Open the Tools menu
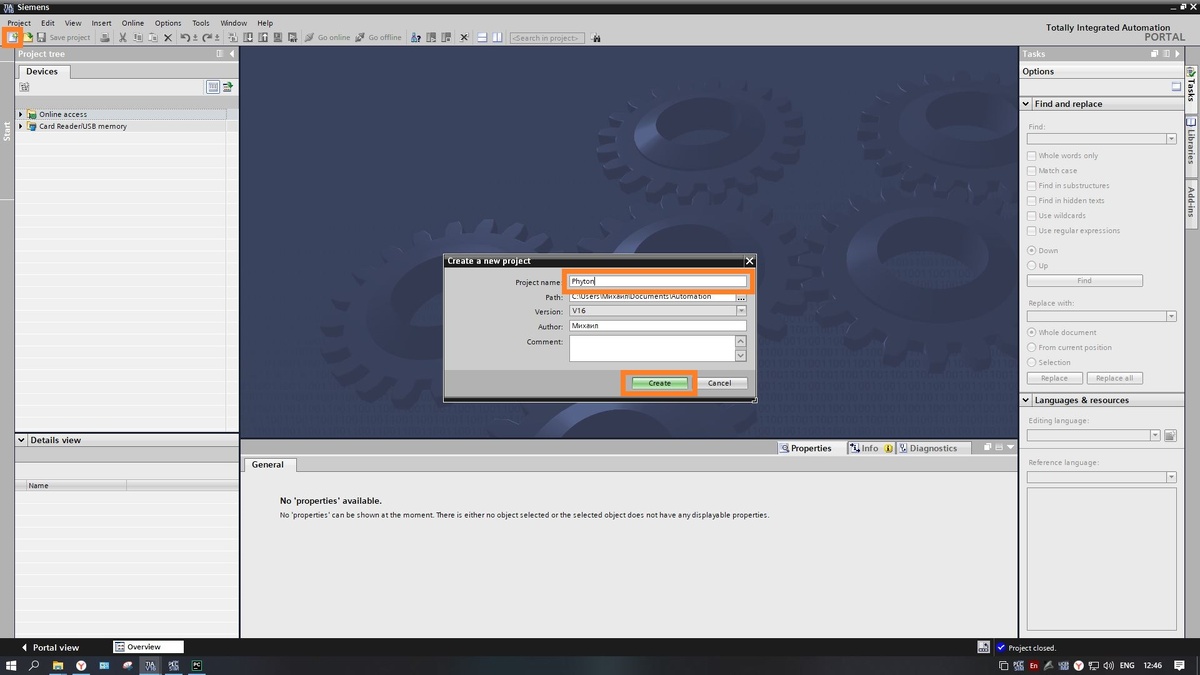Image resolution: width=1200 pixels, height=675 pixels. [x=201, y=23]
